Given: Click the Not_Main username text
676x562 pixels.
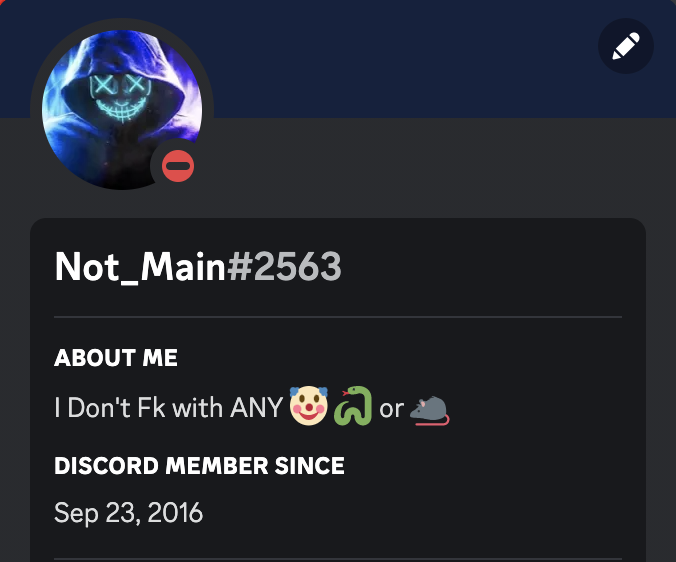Looking at the screenshot, I should [x=140, y=267].
